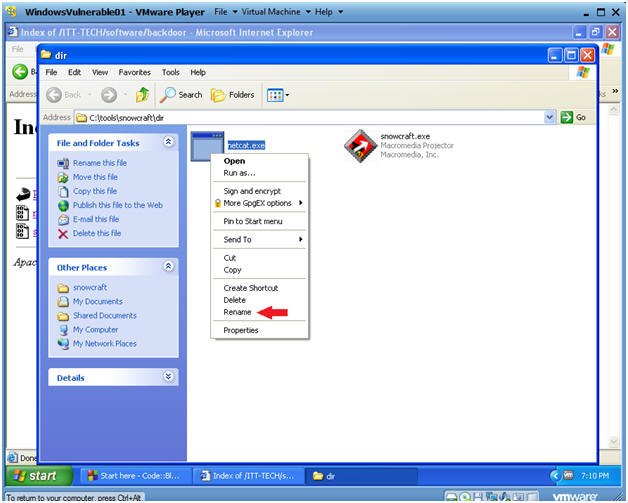Expand the Details panel
Screen dimensions: 628x503
point(169,376)
